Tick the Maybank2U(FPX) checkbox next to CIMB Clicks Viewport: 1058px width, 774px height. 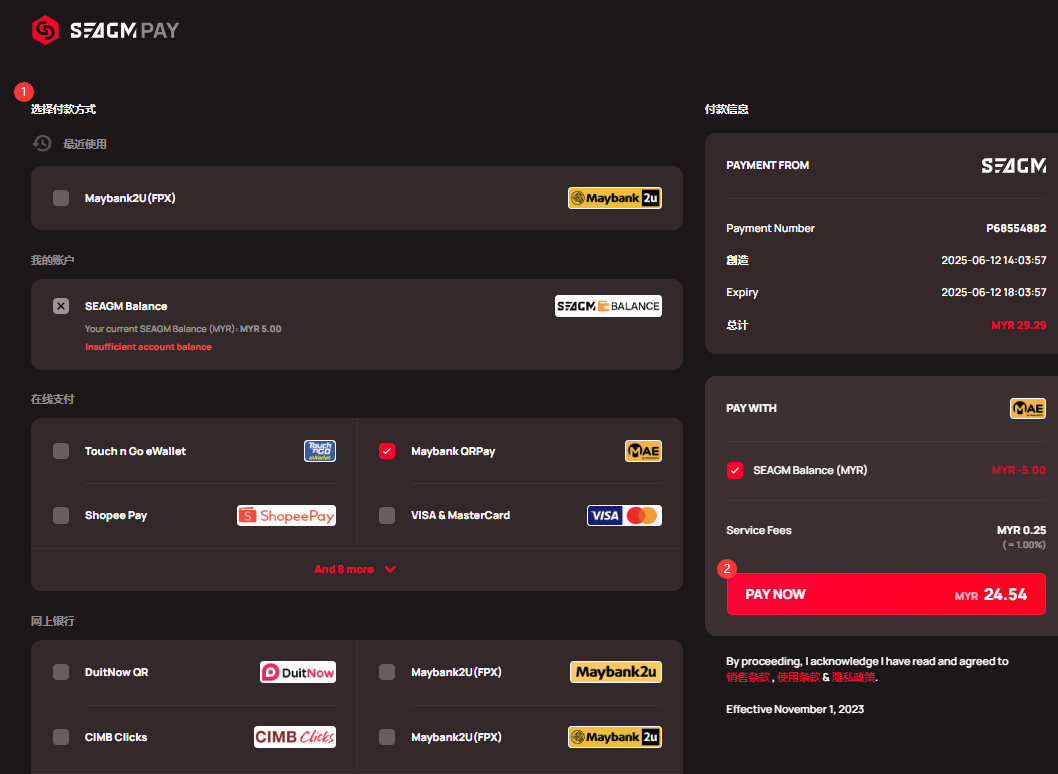(387, 737)
